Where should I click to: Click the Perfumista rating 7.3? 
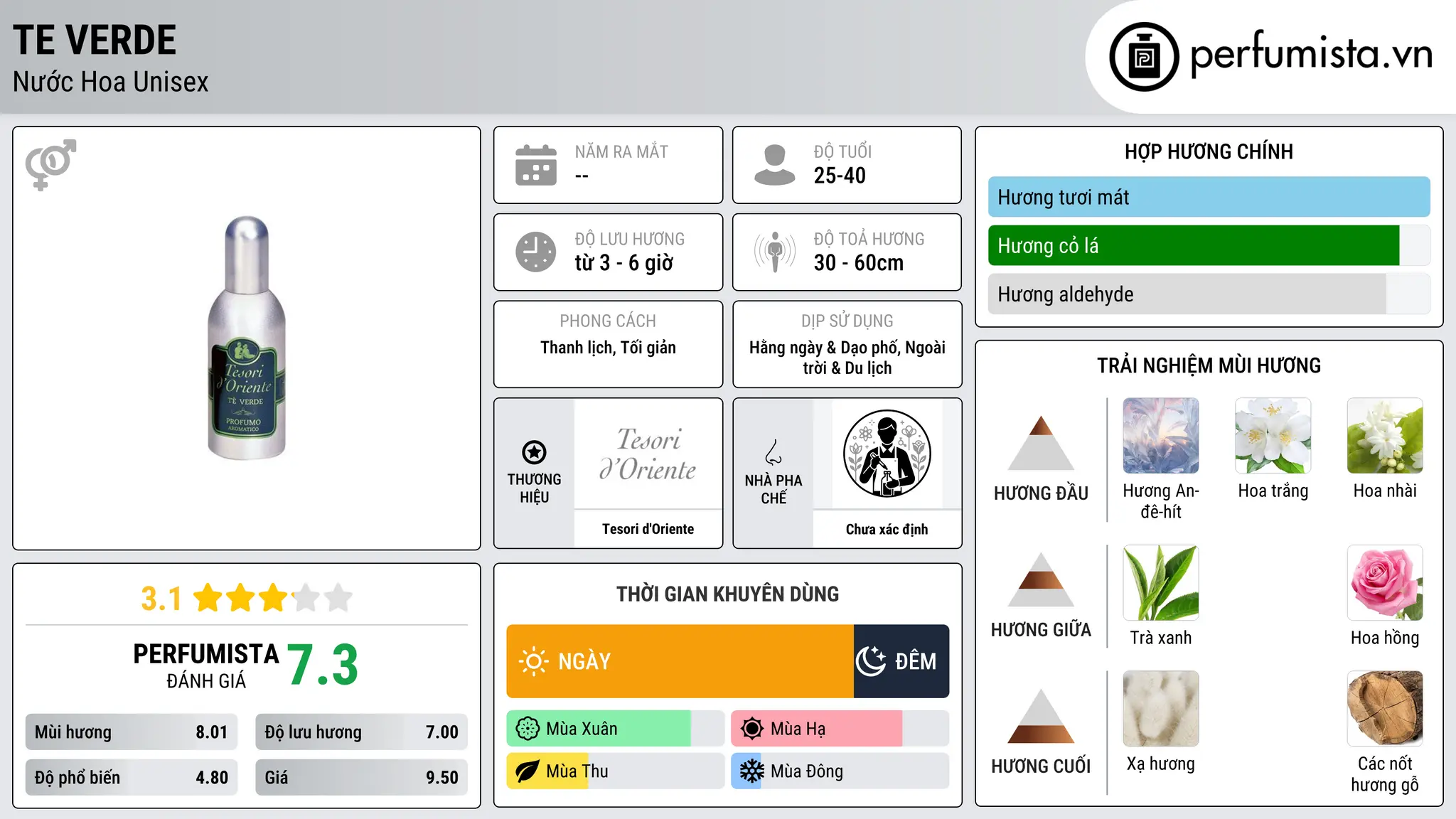pyautogui.click(x=323, y=665)
